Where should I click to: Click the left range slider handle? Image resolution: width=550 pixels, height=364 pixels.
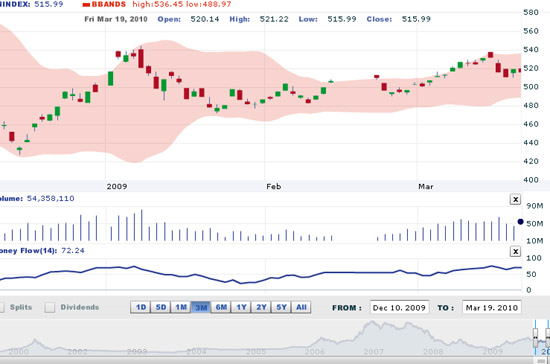click(x=535, y=337)
